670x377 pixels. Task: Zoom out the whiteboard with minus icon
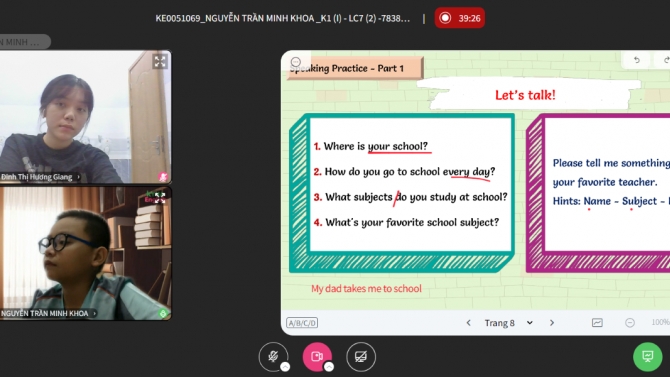(630, 323)
